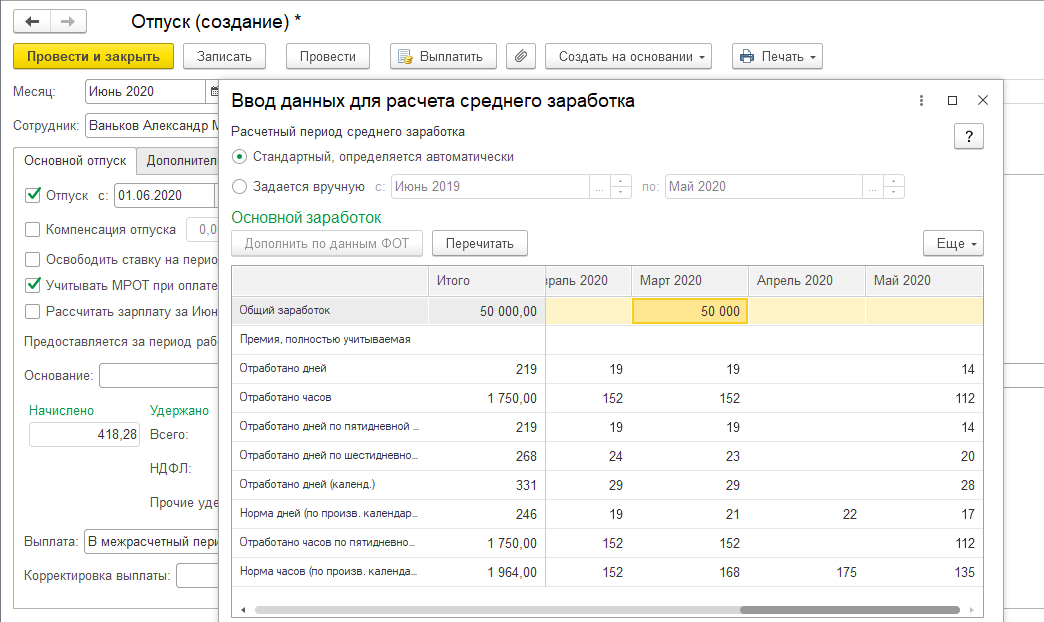The height and width of the screenshot is (622, 1044).
Task: Uncheck the Отпуск checkbox
Action: (x=33, y=195)
